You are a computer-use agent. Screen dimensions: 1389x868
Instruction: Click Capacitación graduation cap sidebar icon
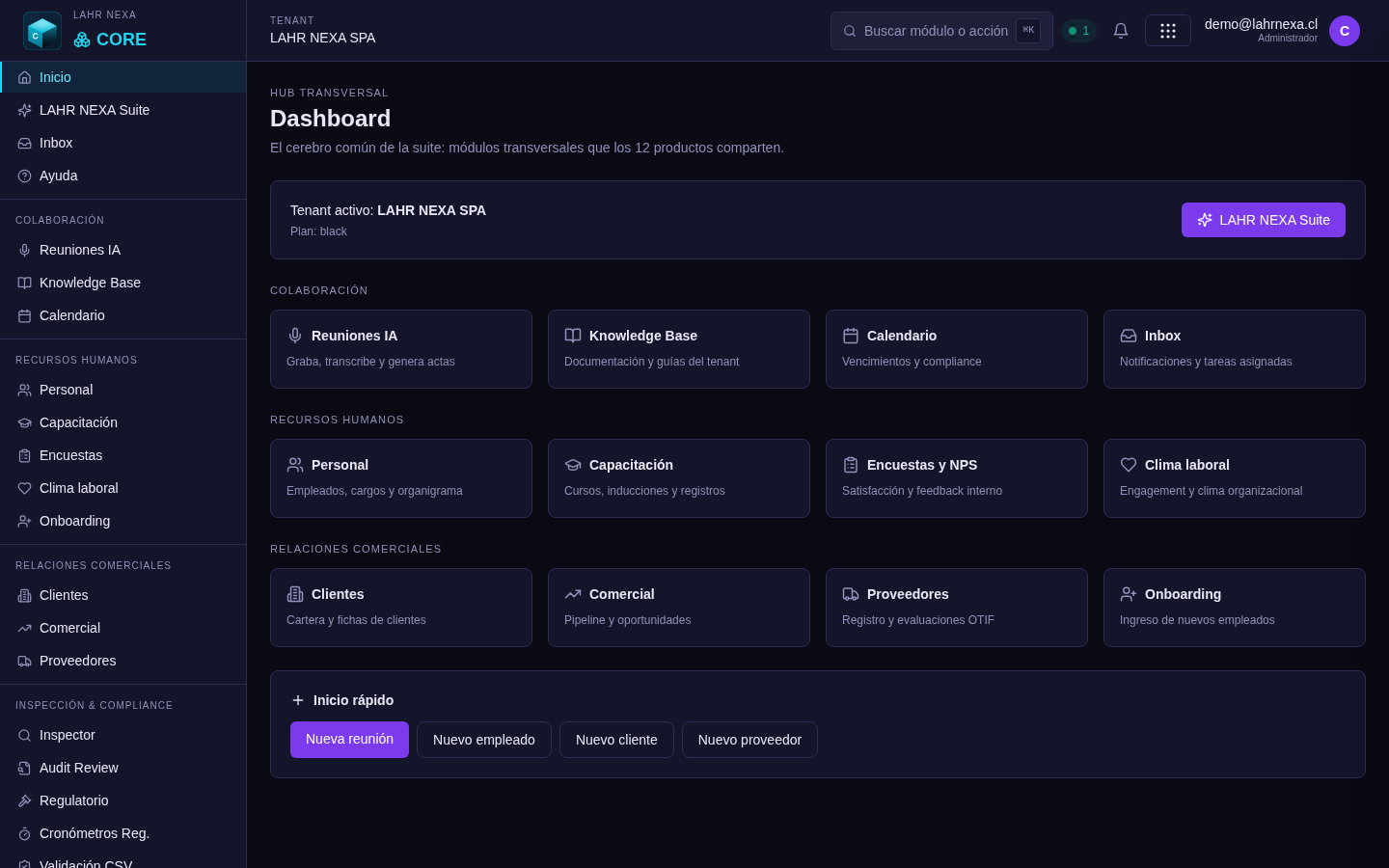(x=25, y=422)
